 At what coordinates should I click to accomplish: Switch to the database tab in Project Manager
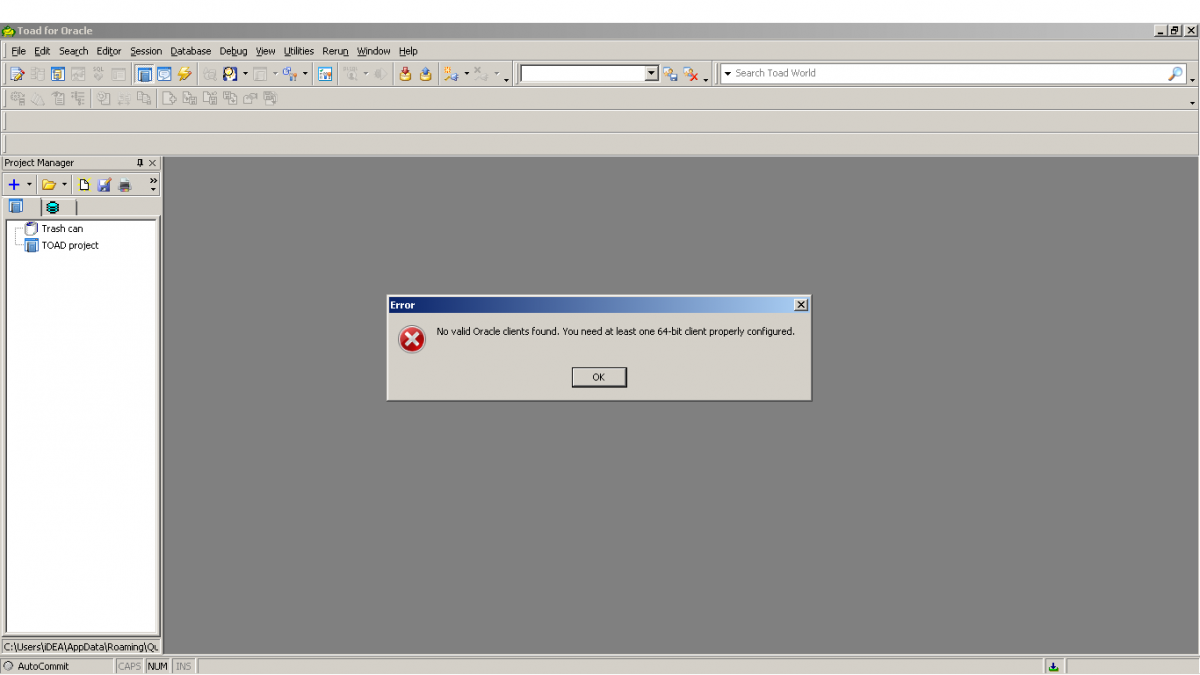(x=52, y=207)
